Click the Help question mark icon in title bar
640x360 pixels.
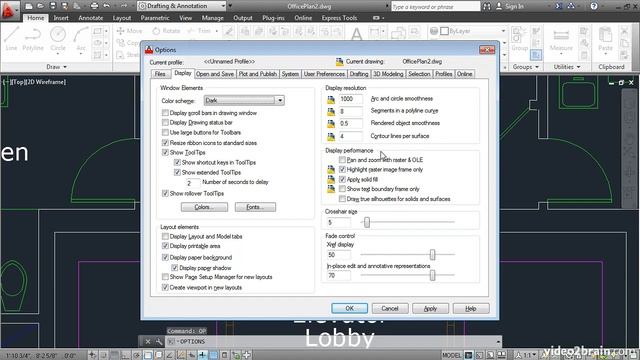click(x=594, y=6)
